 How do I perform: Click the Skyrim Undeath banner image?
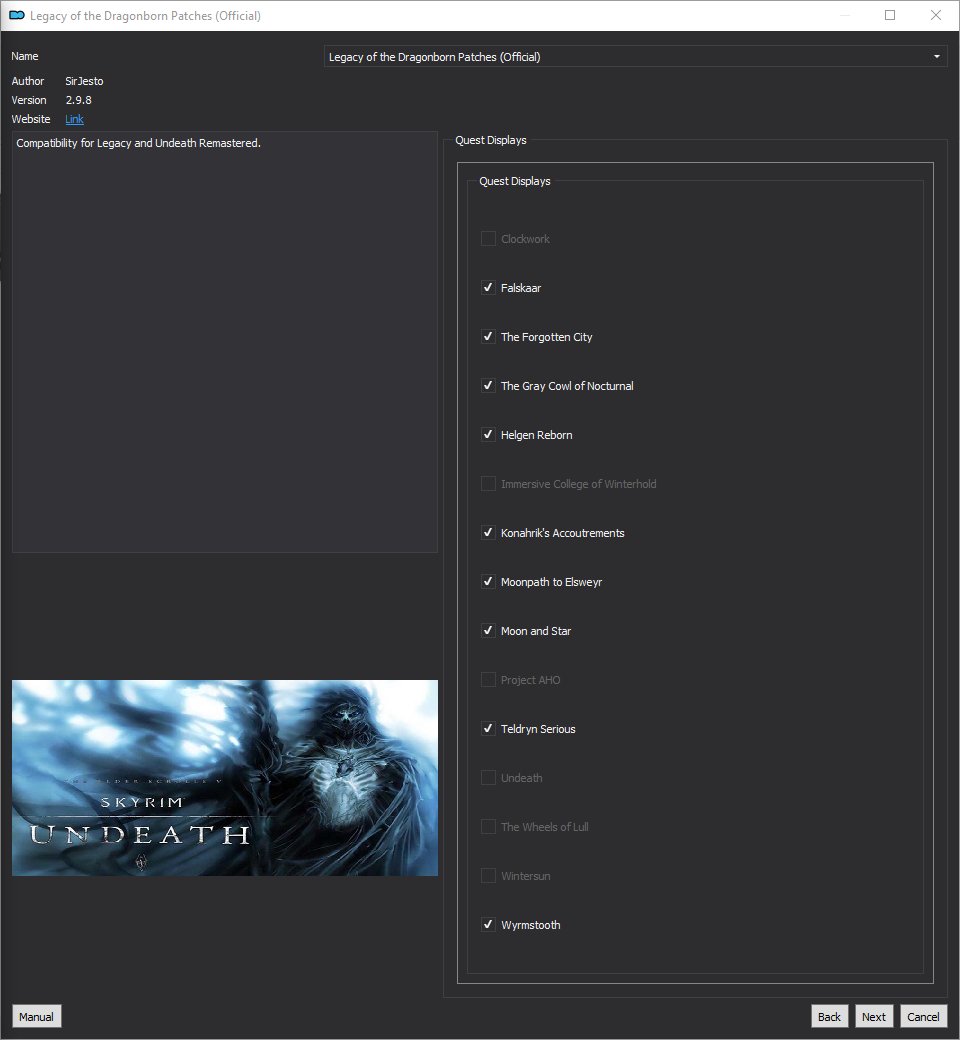[x=225, y=778]
